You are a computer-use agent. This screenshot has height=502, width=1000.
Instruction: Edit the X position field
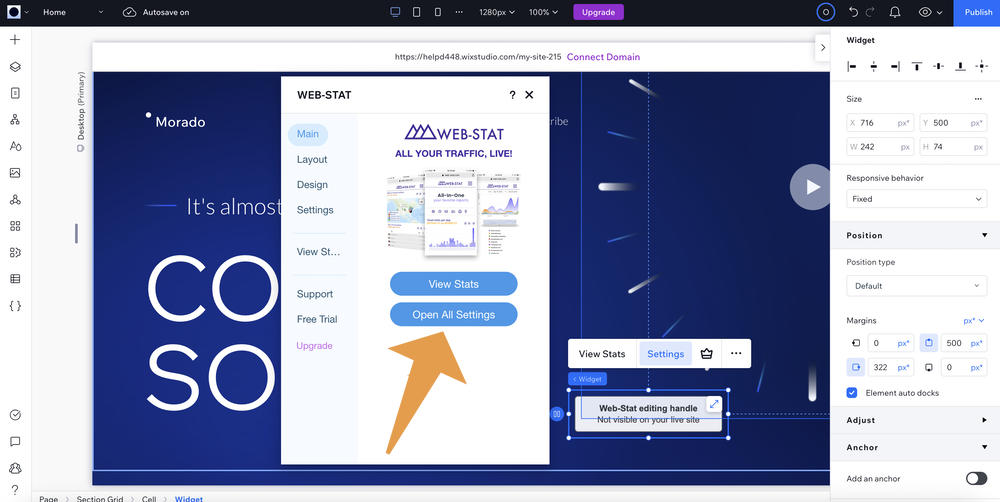pyautogui.click(x=880, y=122)
